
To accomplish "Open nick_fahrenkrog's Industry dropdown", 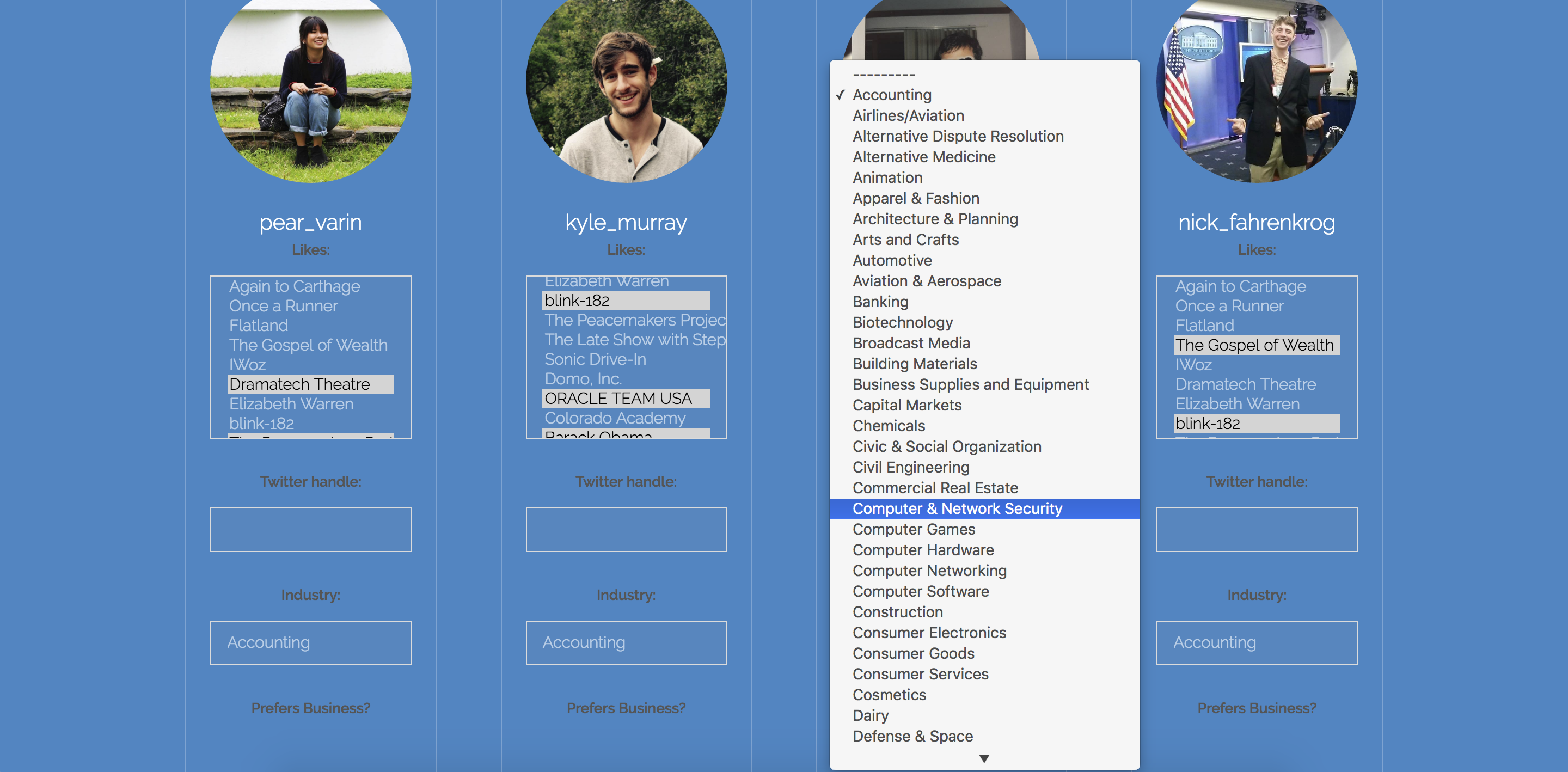I will [1257, 643].
